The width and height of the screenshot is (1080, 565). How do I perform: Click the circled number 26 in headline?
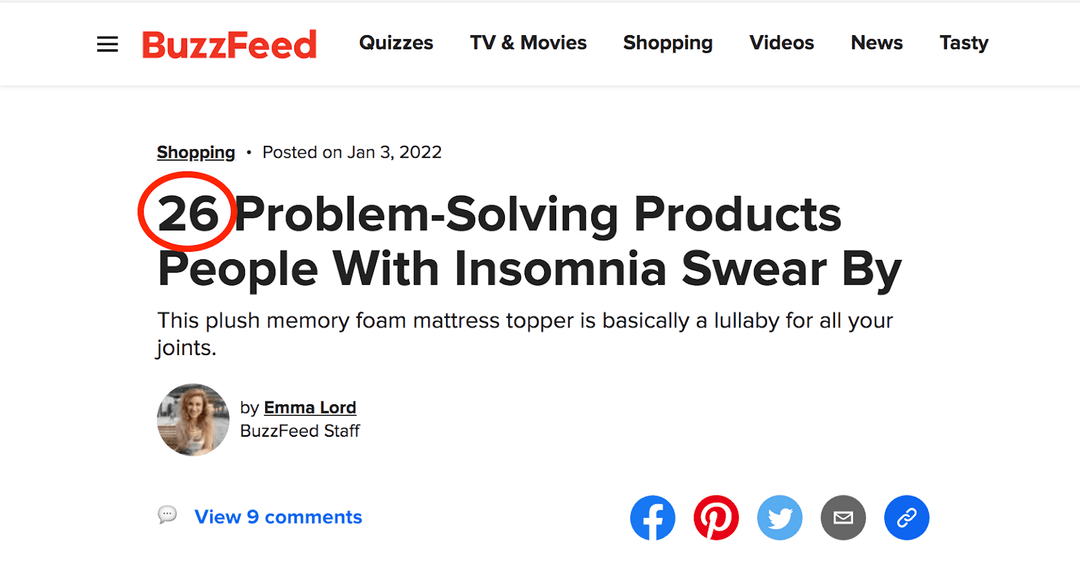[x=188, y=214]
